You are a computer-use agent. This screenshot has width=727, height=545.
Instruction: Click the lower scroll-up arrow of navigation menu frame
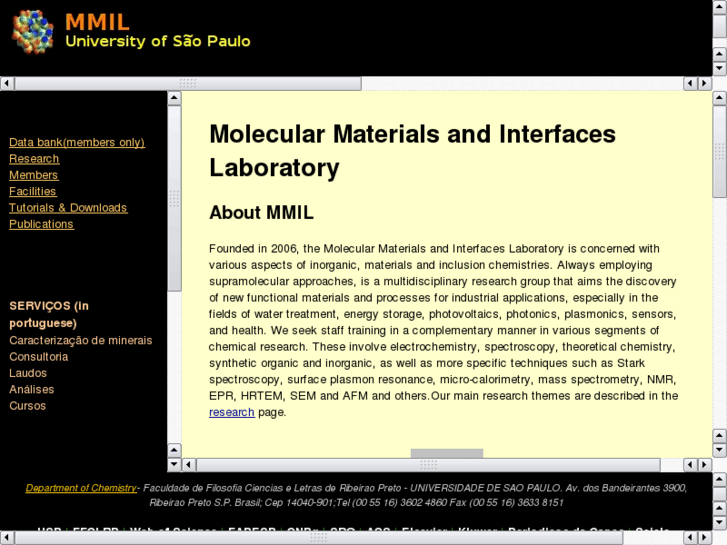[174, 450]
